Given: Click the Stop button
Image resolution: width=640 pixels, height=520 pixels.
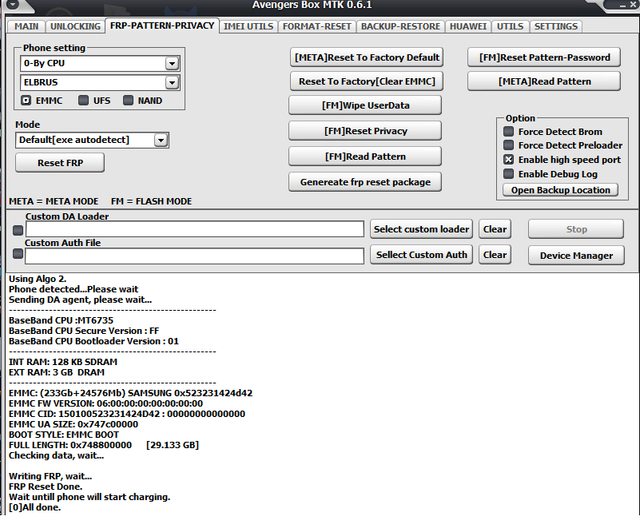Looking at the screenshot, I should pyautogui.click(x=576, y=229).
